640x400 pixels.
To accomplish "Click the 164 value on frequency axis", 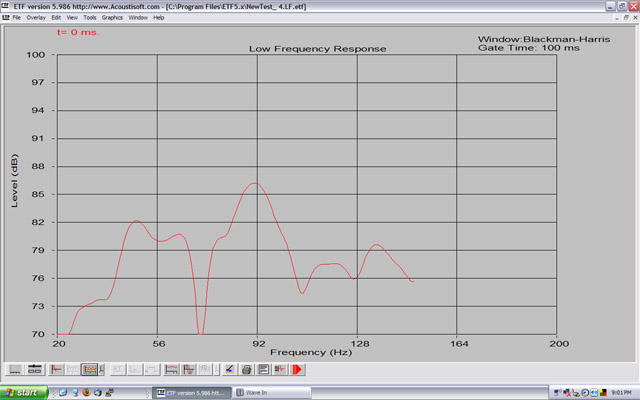I will [459, 344].
